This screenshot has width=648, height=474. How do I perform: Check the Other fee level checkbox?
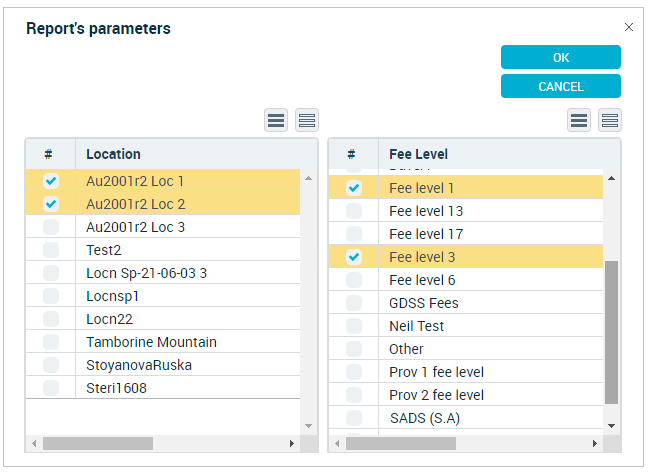point(354,349)
